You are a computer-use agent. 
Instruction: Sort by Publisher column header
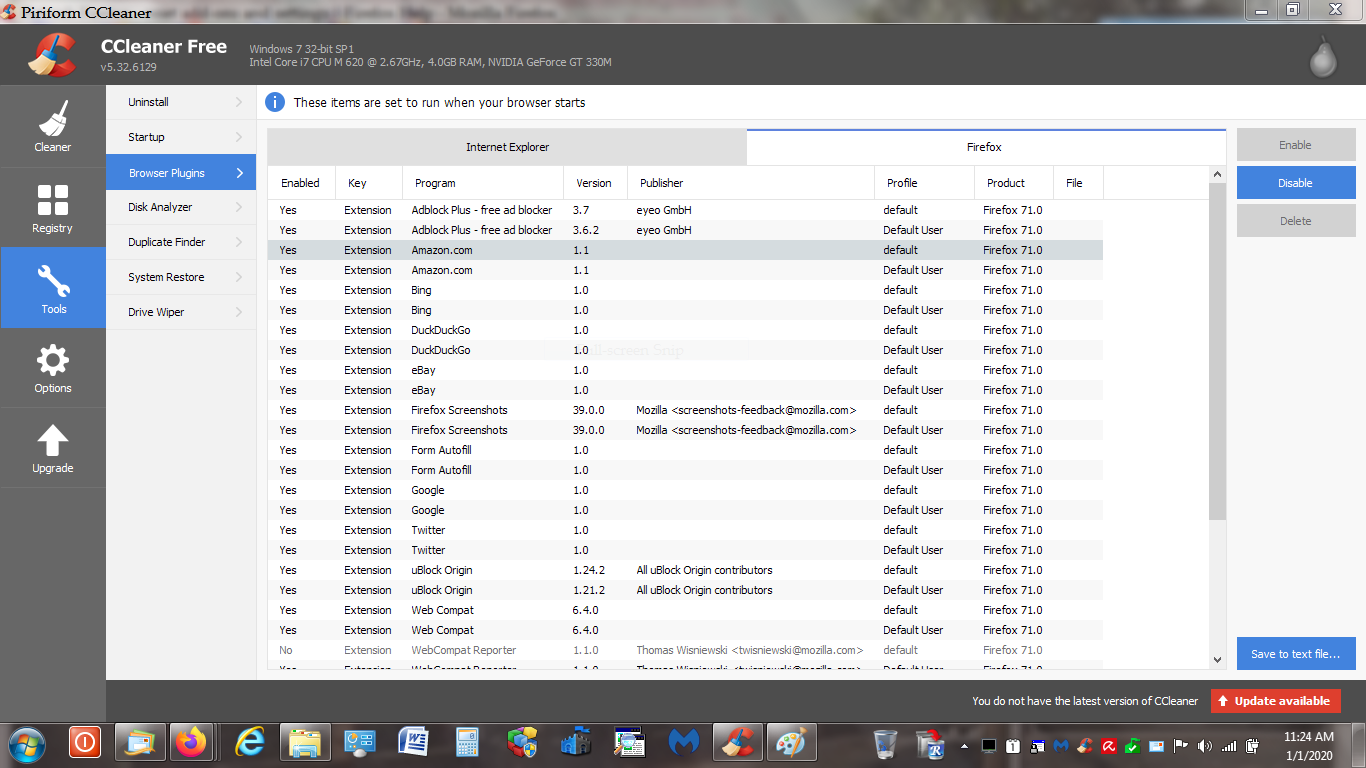tap(751, 183)
